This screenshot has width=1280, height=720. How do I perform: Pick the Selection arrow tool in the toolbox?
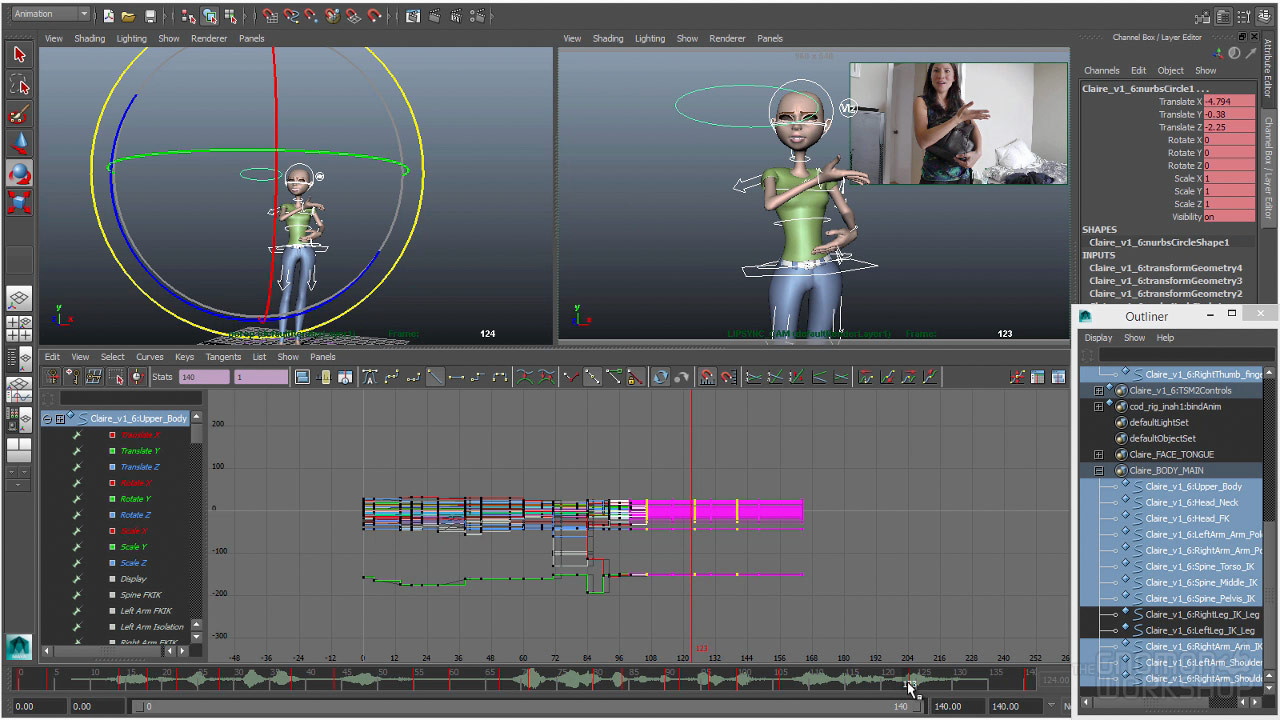click(19, 55)
